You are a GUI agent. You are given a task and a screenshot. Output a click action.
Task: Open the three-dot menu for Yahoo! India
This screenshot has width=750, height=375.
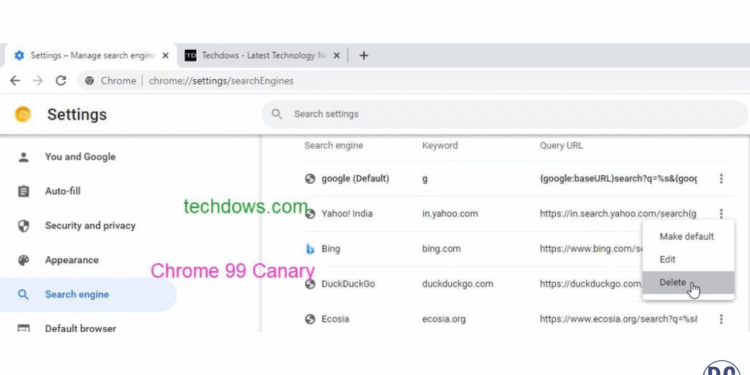(x=721, y=214)
